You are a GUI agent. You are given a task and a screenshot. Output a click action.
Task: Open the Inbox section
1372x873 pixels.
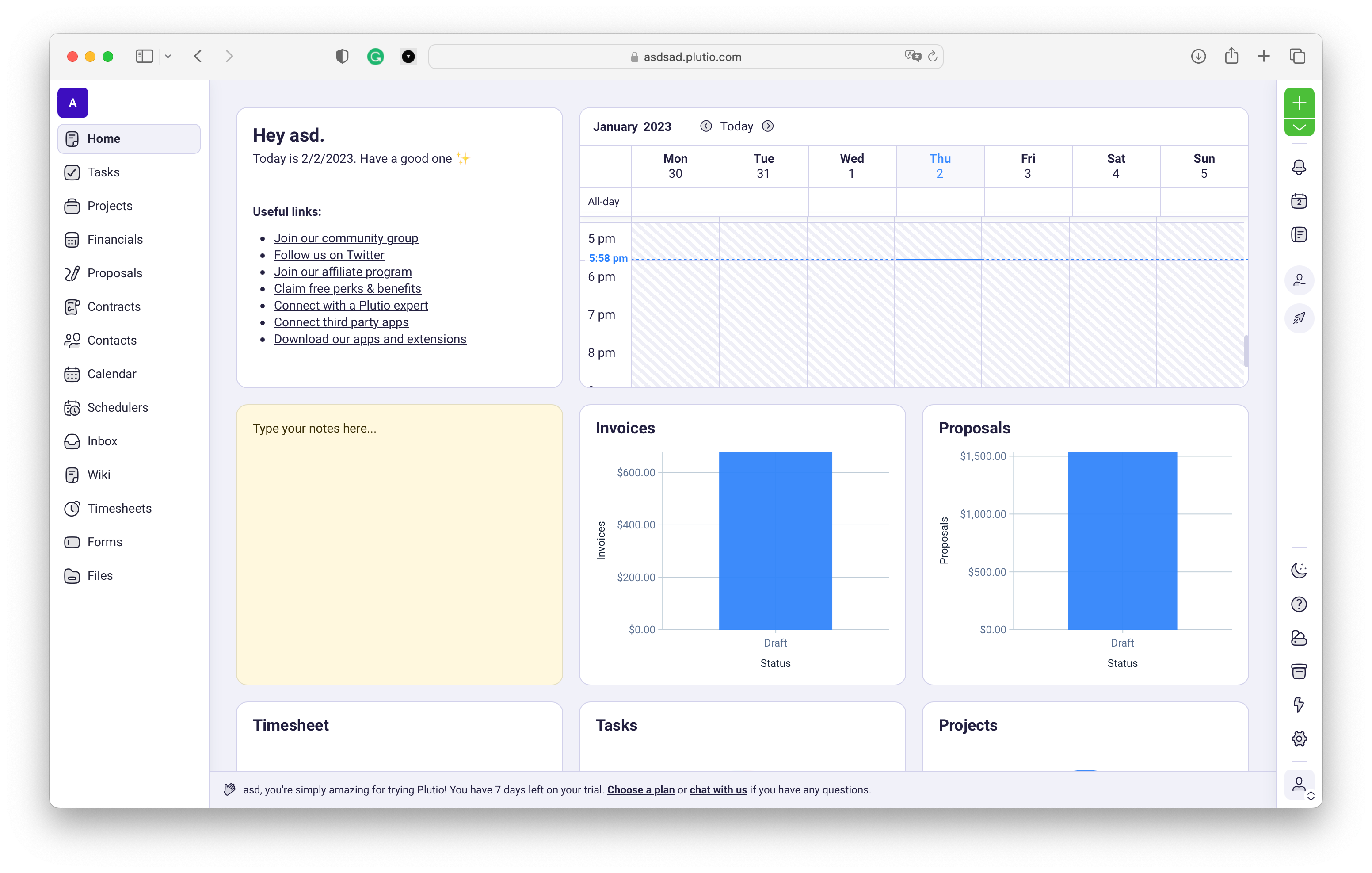click(102, 440)
